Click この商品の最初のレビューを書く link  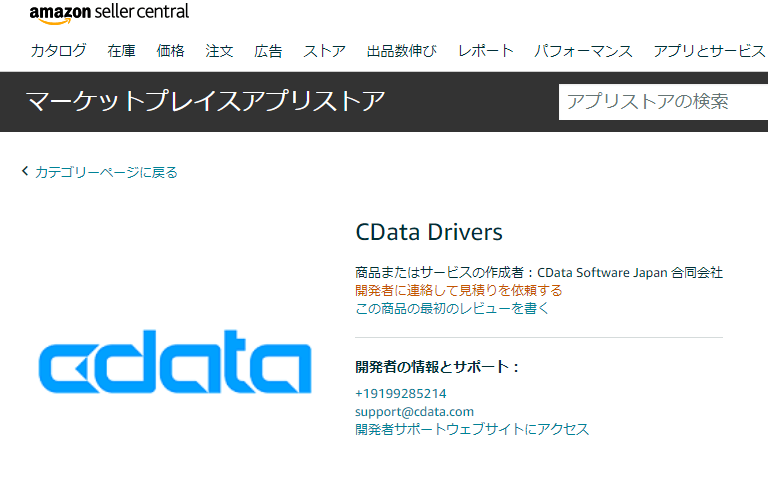click(452, 308)
